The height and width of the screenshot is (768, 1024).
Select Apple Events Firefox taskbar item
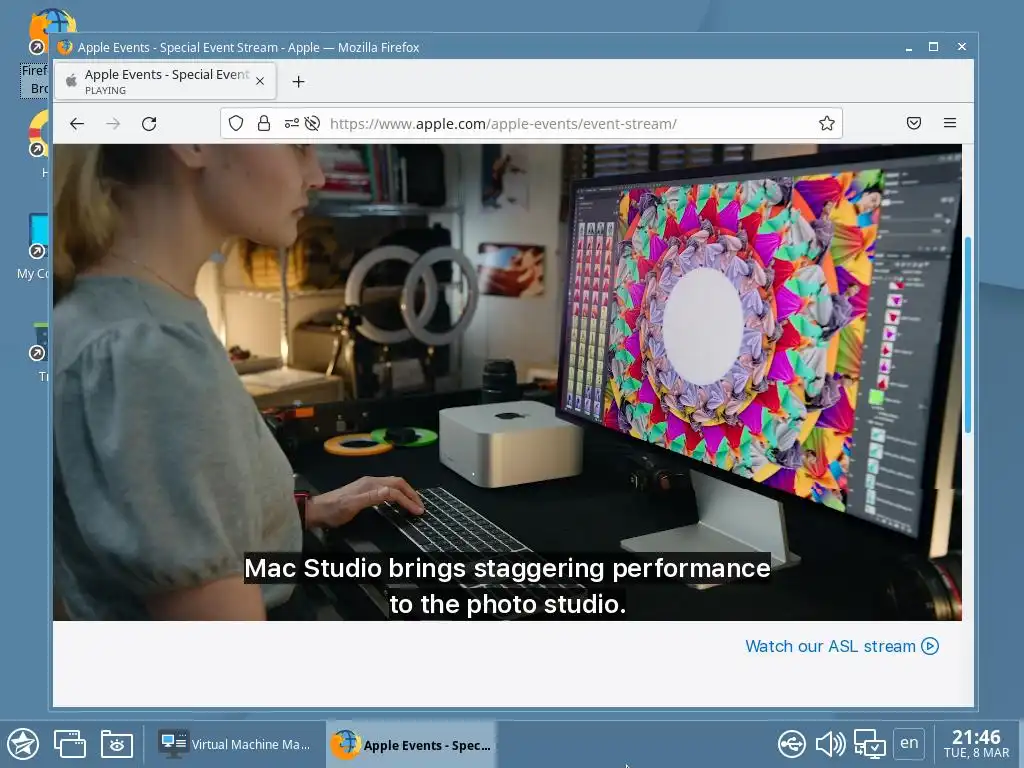[411, 744]
